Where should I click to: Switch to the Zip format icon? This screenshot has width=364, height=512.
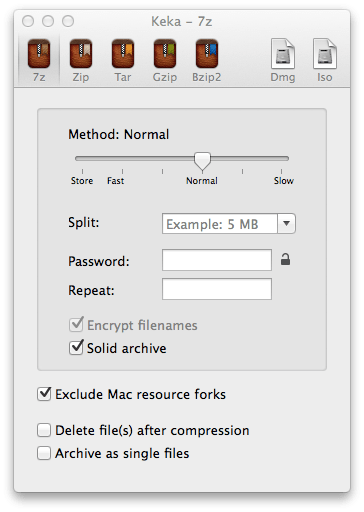(81, 54)
